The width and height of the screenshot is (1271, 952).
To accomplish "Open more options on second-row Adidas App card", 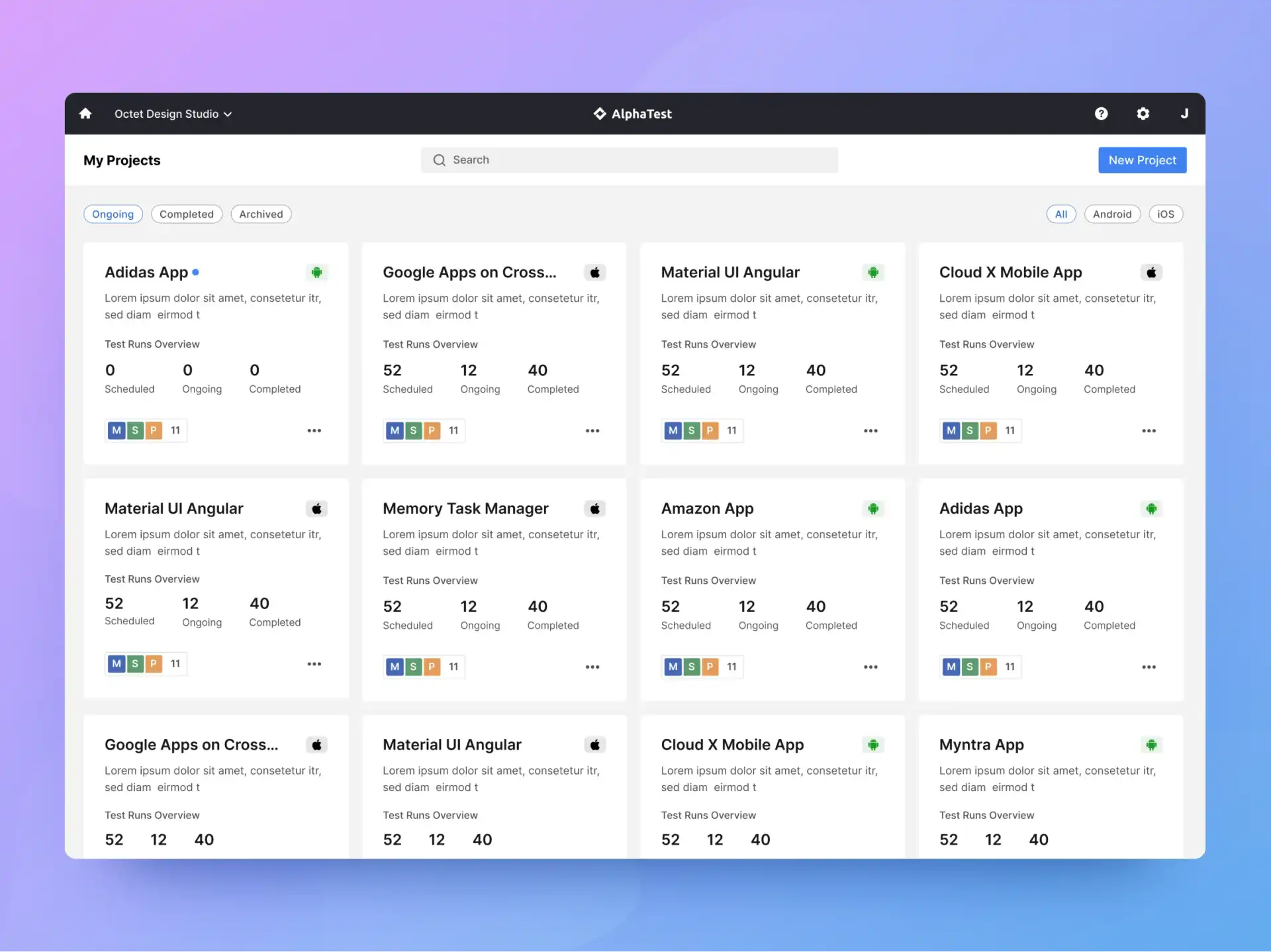I will (x=1149, y=667).
